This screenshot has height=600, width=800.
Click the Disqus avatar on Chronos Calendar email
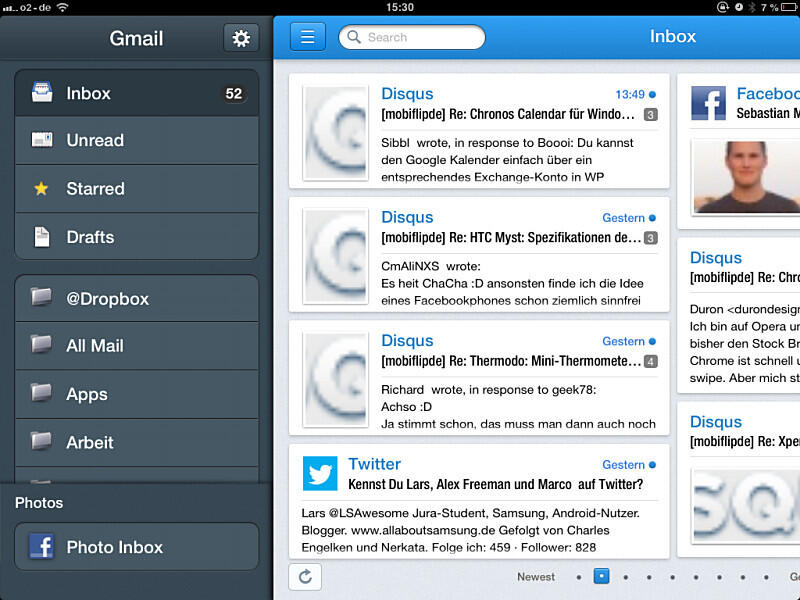[x=336, y=133]
